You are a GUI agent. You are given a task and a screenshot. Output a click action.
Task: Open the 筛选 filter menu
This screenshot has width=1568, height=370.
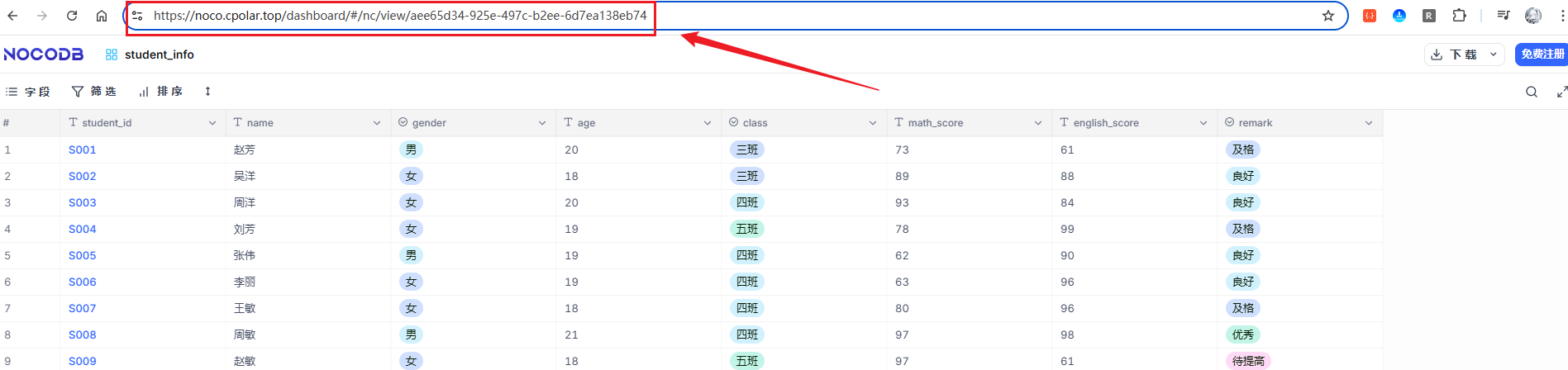(94, 92)
